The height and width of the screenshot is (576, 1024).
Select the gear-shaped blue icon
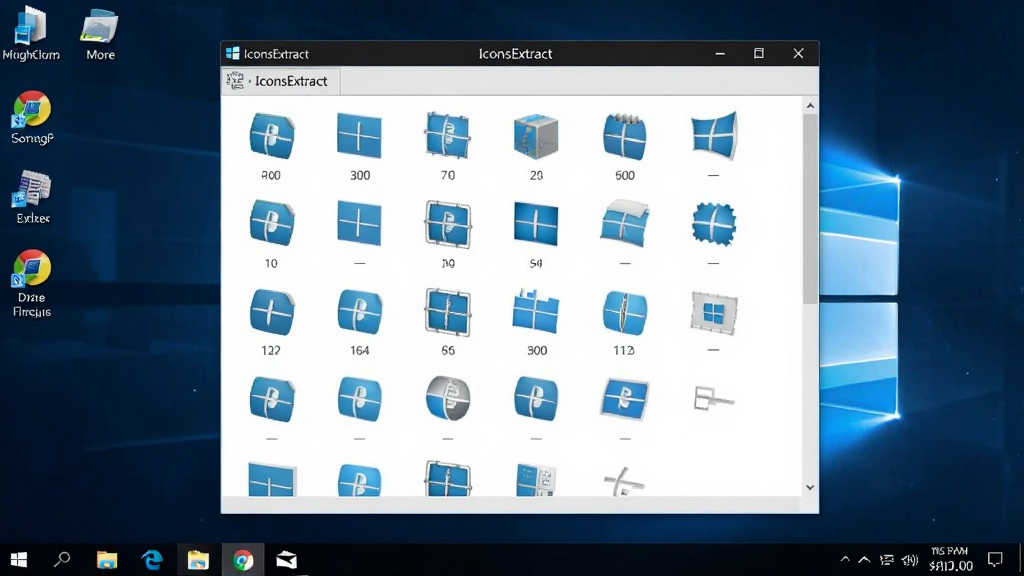714,224
